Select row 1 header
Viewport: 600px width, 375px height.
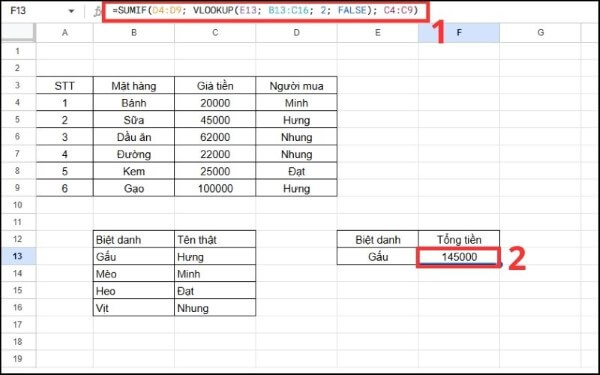(x=18, y=51)
